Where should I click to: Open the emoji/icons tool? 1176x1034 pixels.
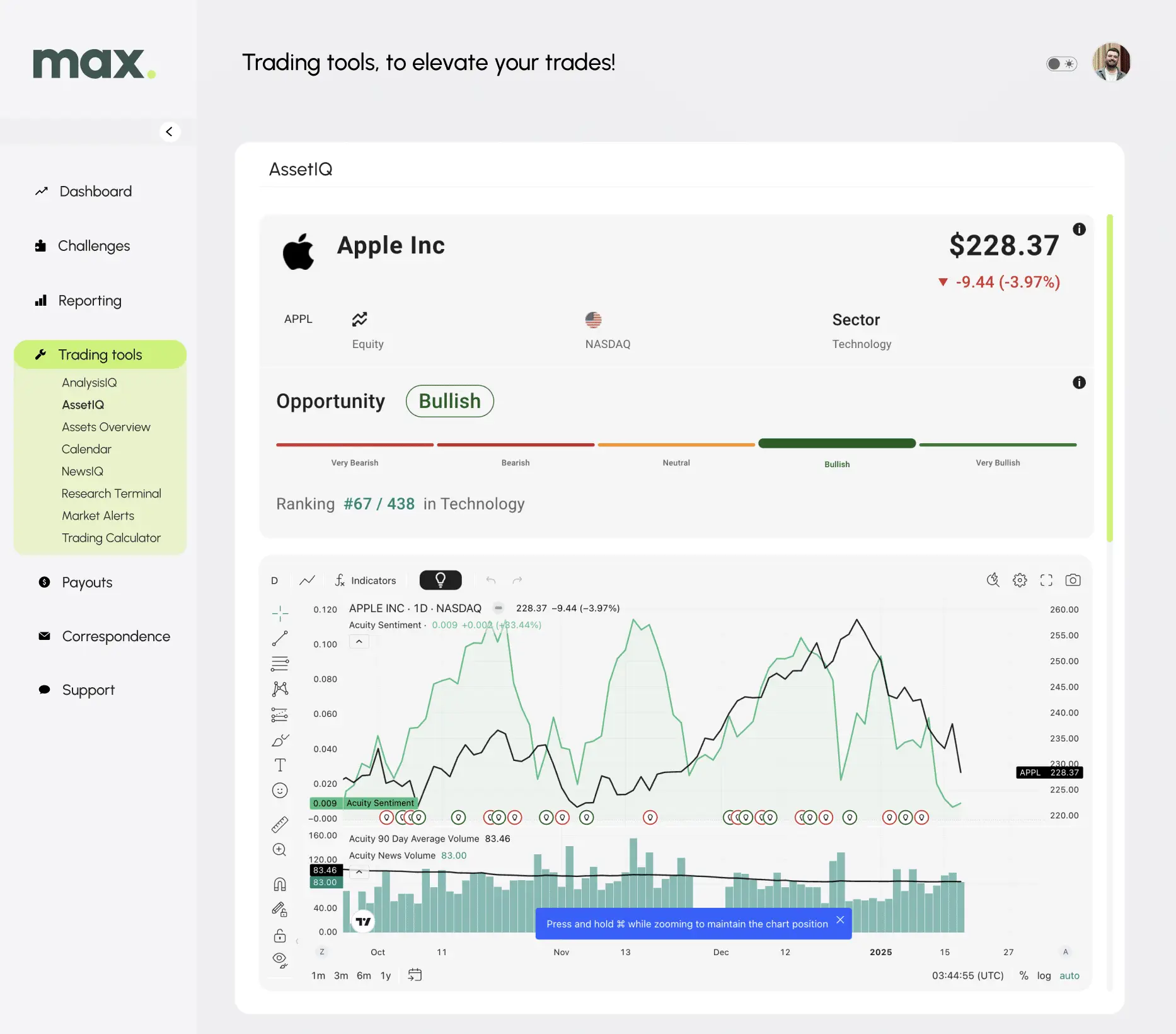[280, 791]
